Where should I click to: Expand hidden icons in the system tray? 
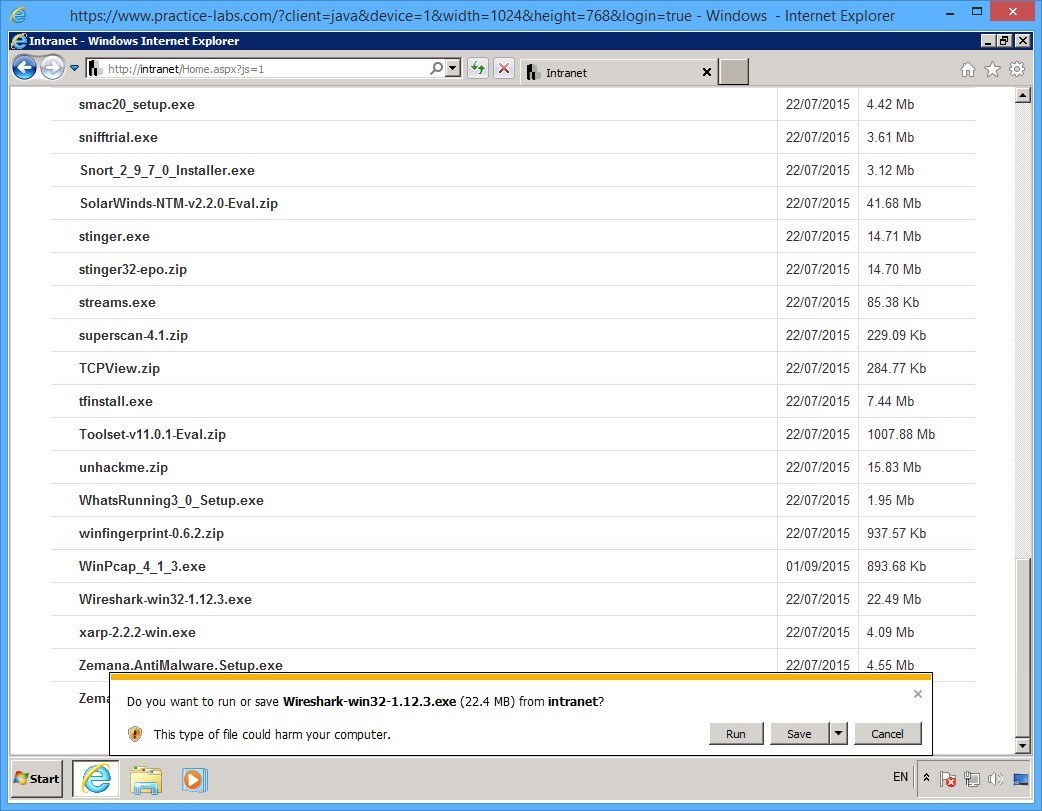925,778
